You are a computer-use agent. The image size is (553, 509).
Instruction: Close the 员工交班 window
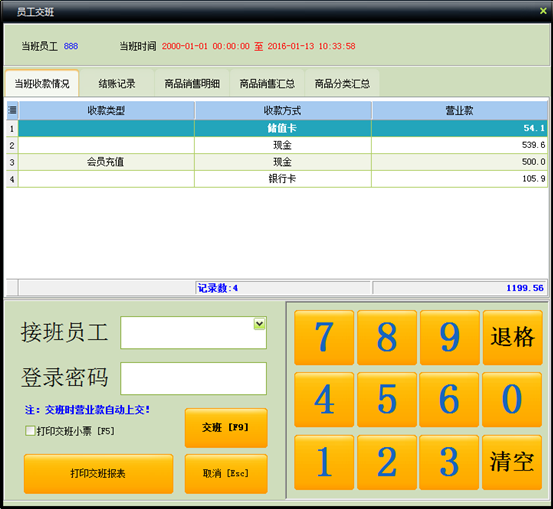point(543,11)
